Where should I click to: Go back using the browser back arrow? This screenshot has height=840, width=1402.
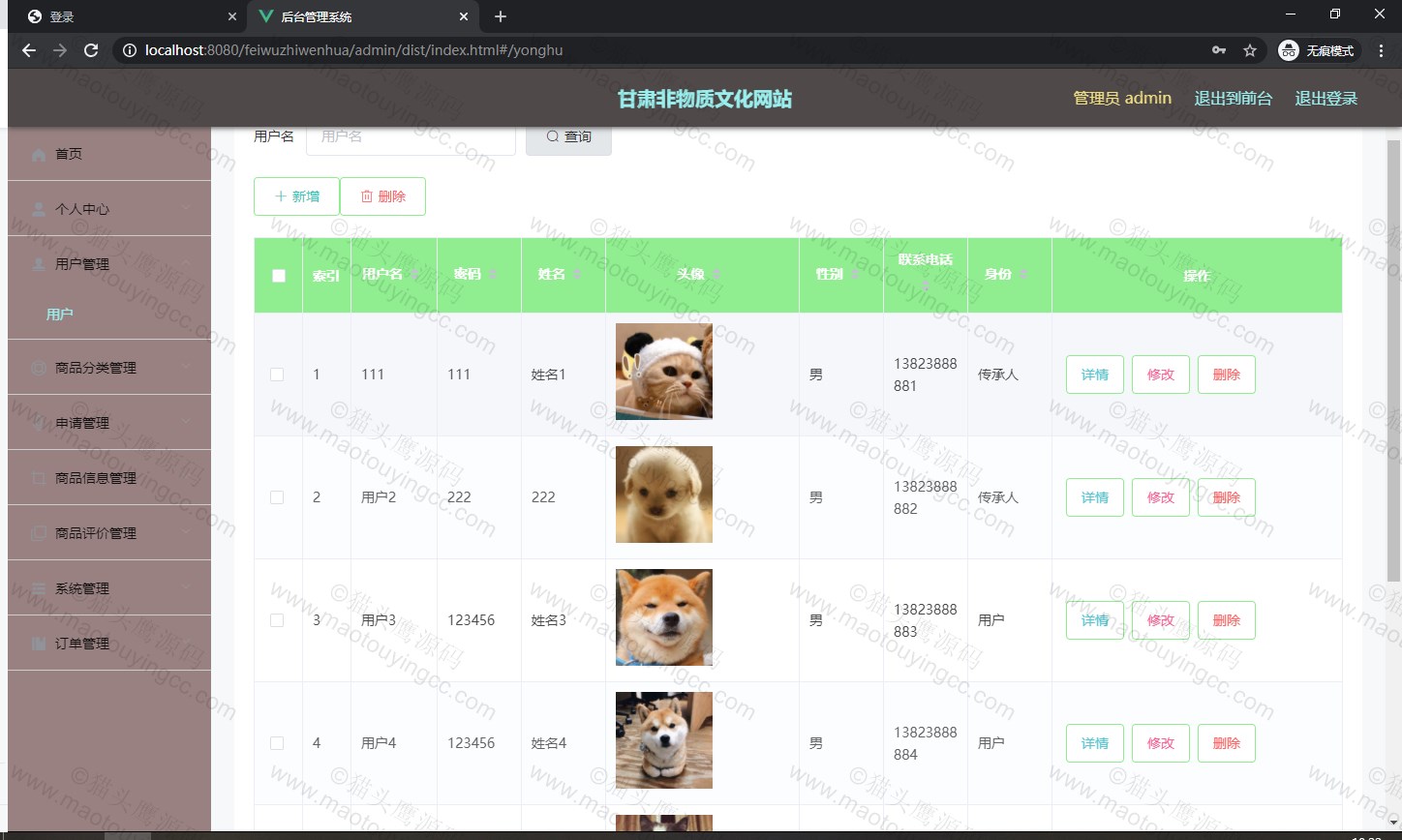point(29,50)
